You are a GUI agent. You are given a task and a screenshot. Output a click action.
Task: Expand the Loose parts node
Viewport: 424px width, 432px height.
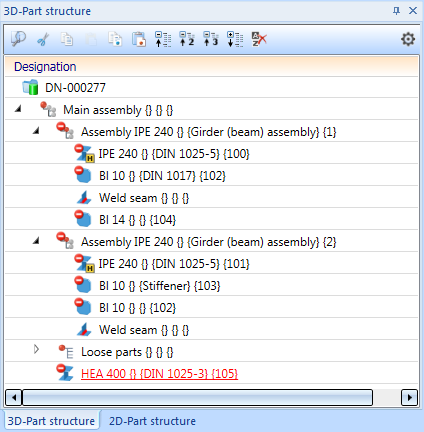click(36, 349)
